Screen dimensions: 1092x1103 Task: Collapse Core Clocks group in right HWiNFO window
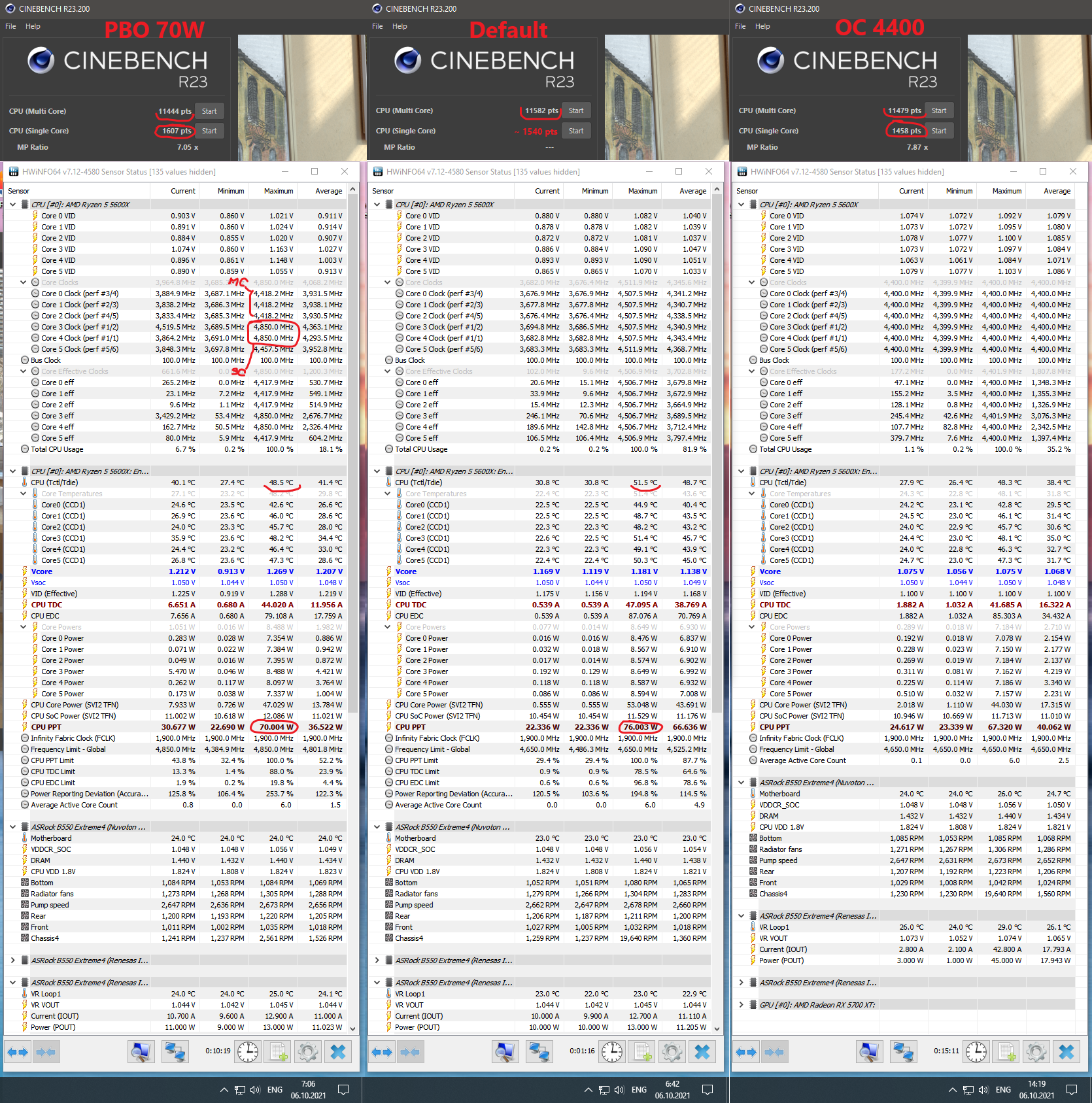(752, 282)
